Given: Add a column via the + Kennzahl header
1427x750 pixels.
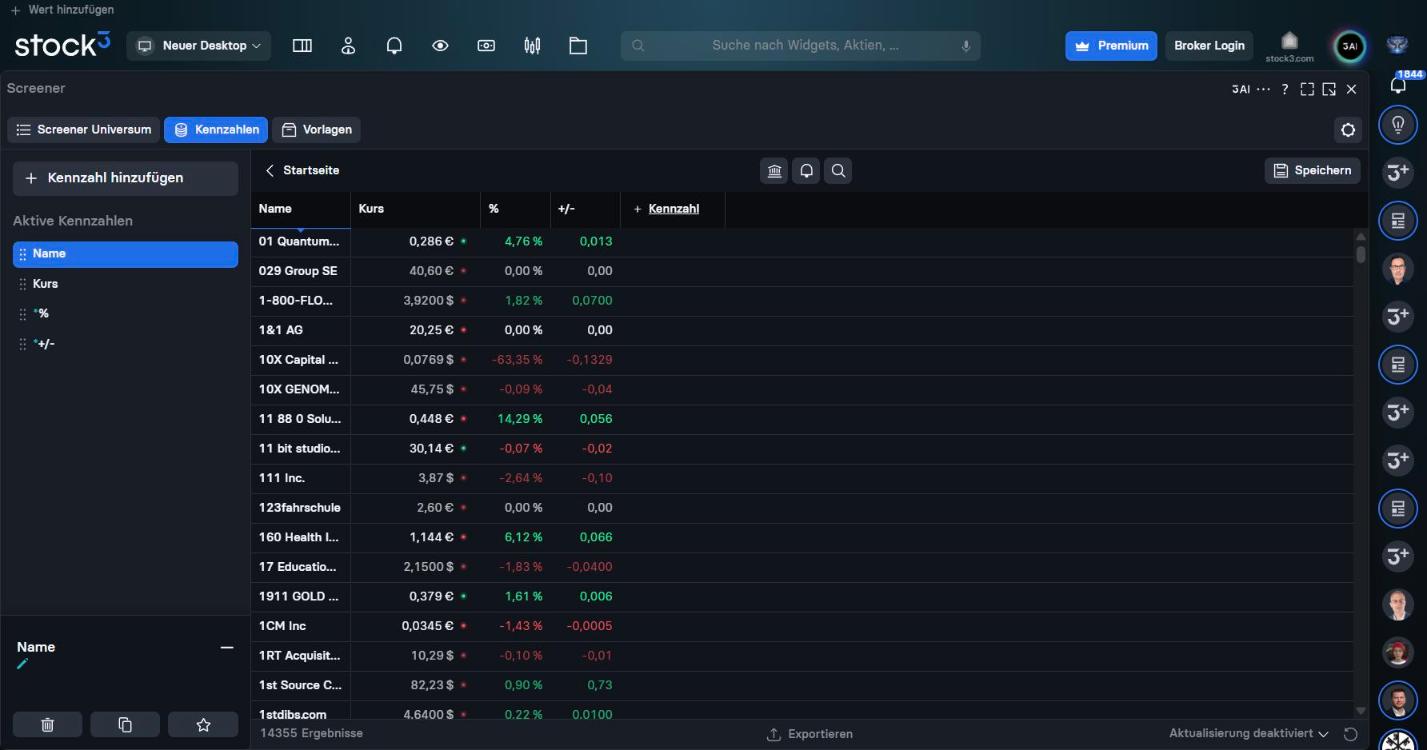Looking at the screenshot, I should [x=667, y=209].
